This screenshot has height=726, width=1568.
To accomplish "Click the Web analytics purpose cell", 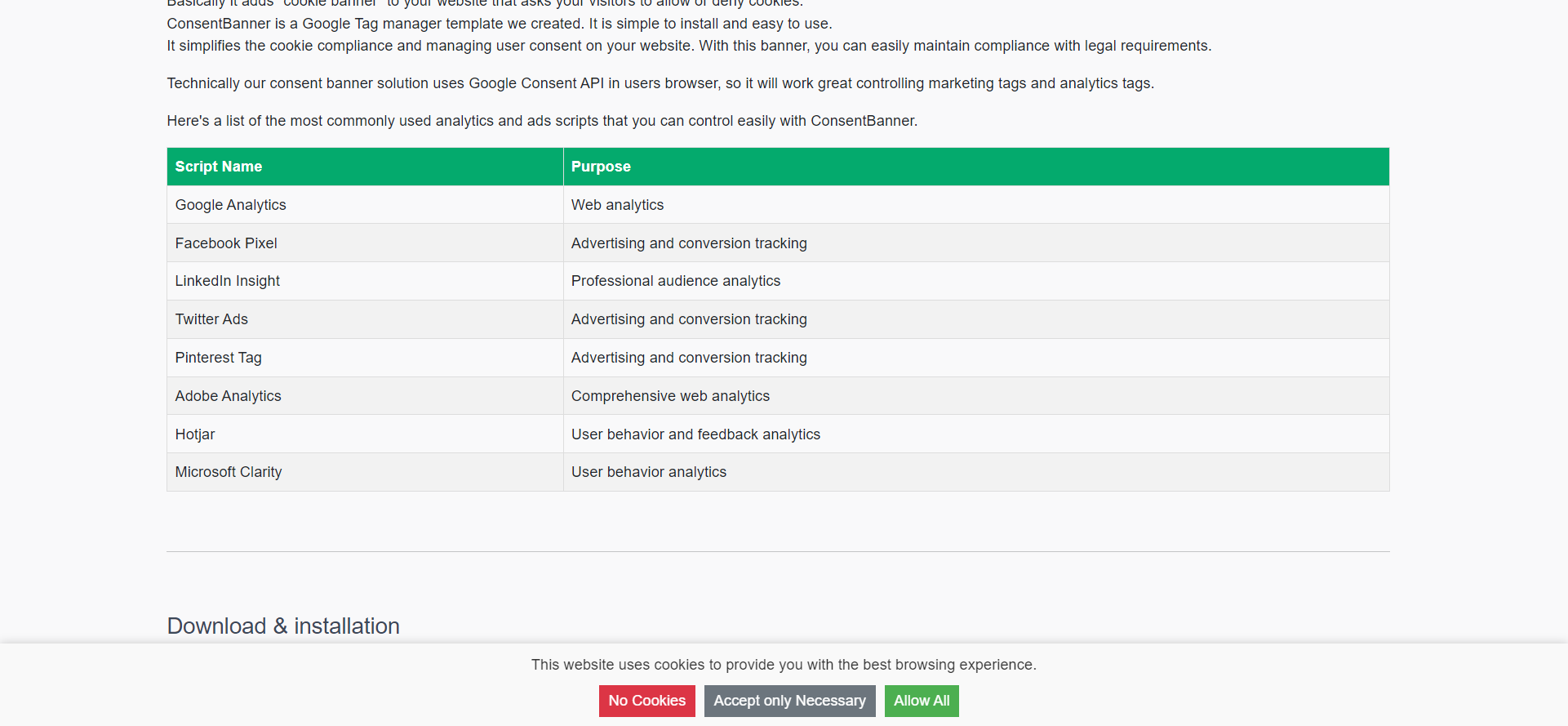I will coord(976,205).
